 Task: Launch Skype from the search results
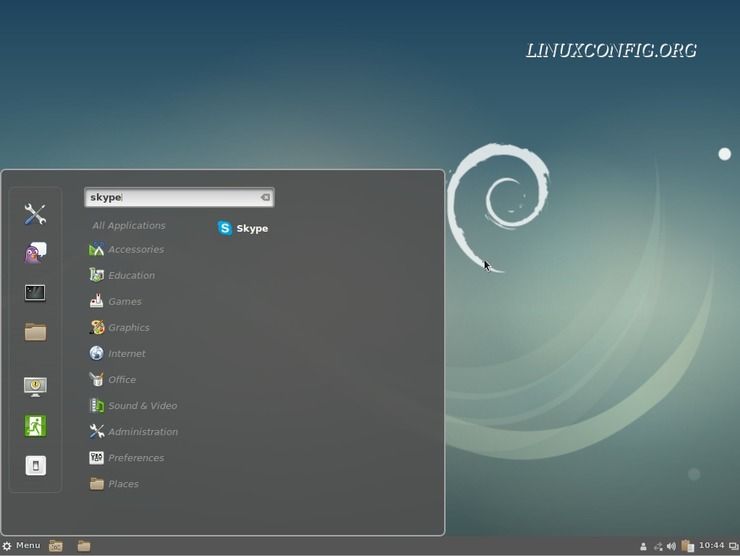tap(243, 228)
